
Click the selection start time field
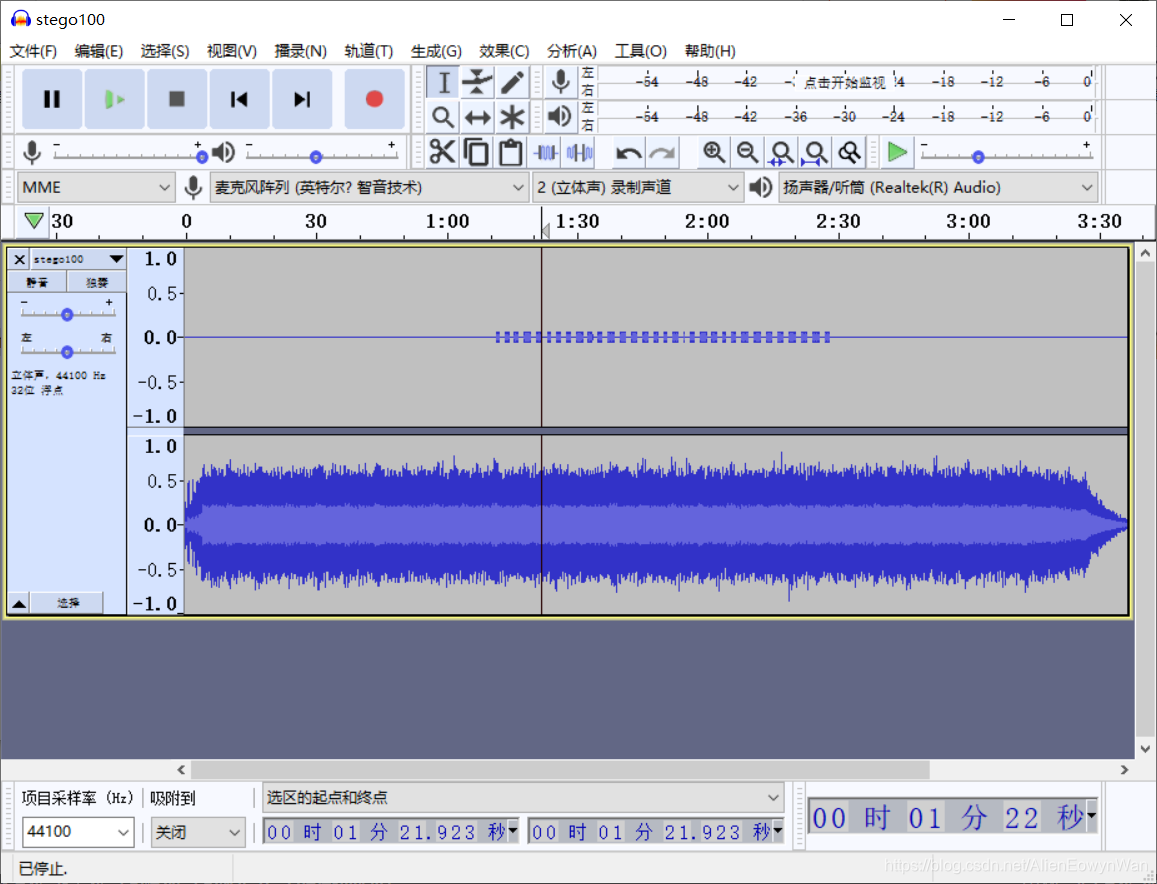tap(391, 832)
